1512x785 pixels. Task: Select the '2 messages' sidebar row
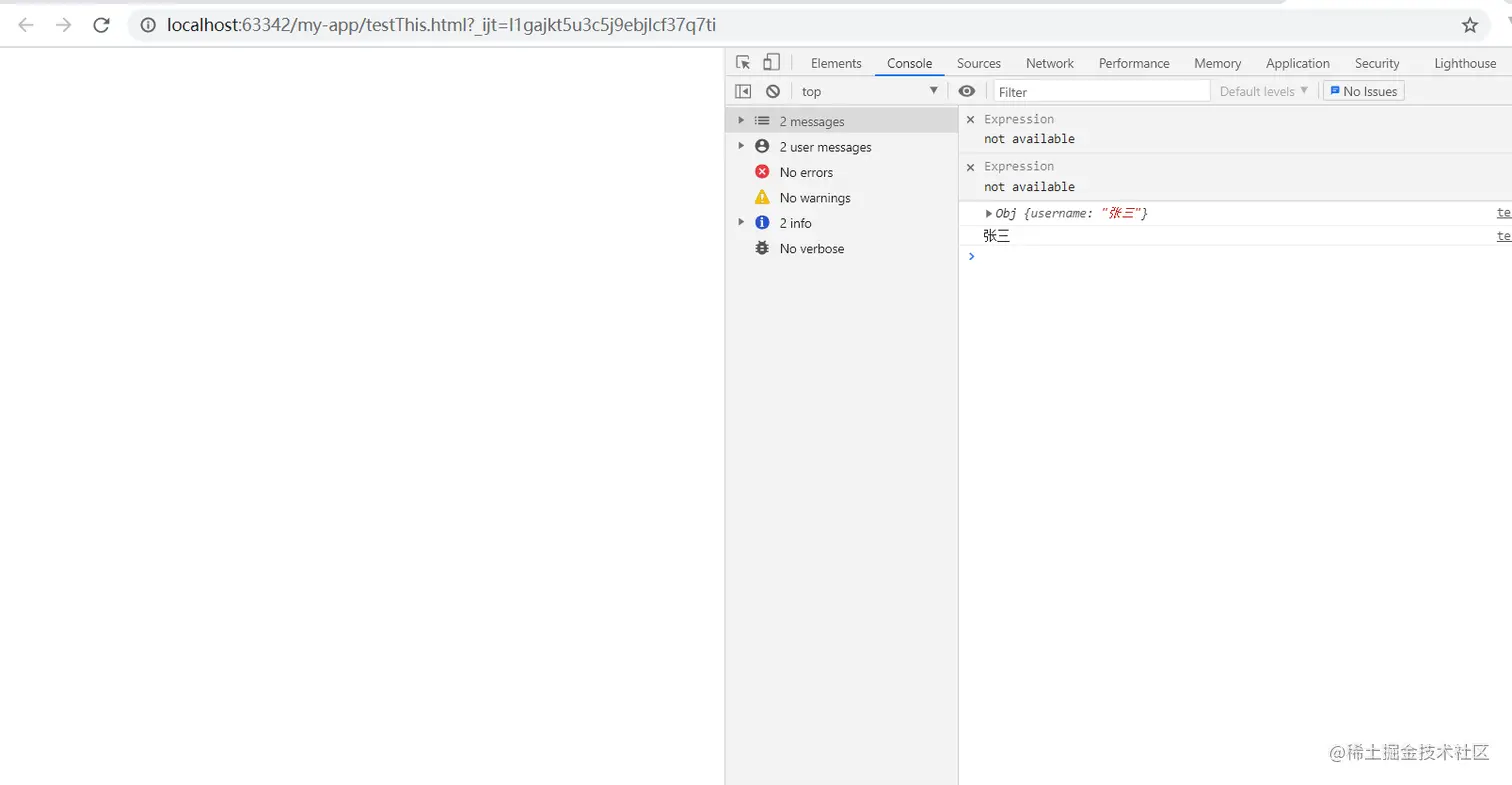click(841, 121)
